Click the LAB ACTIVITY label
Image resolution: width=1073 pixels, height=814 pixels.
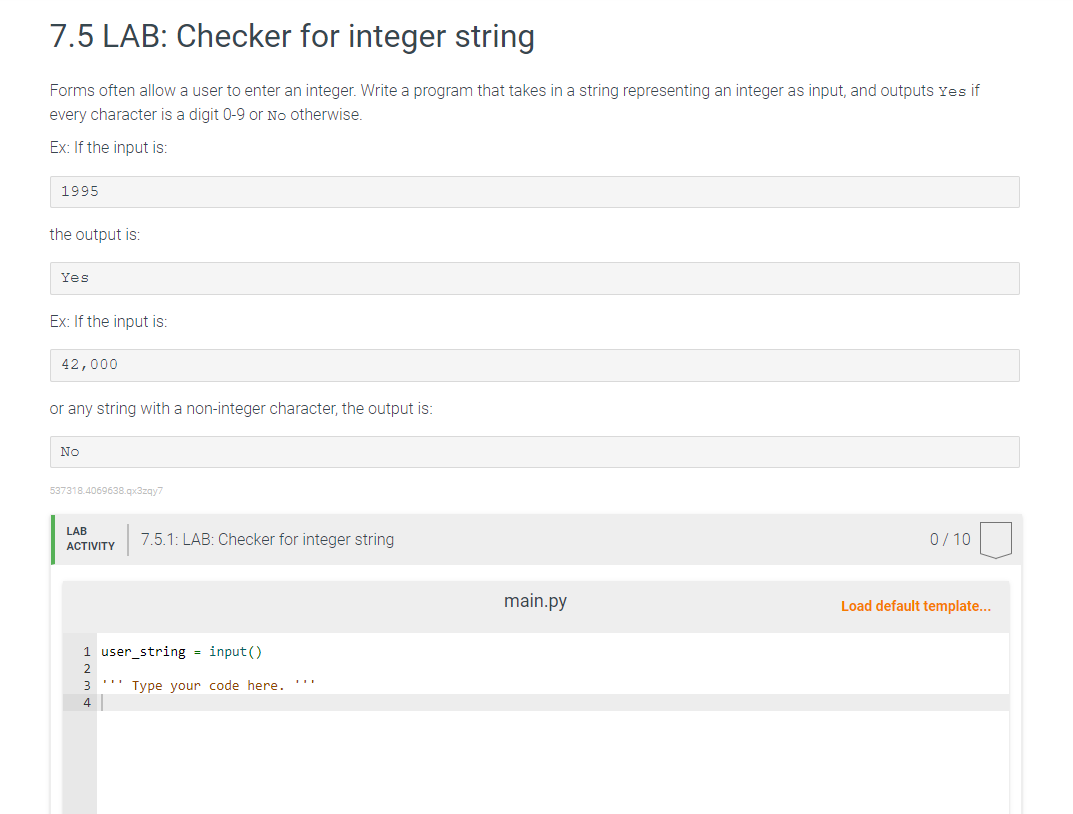(90, 539)
